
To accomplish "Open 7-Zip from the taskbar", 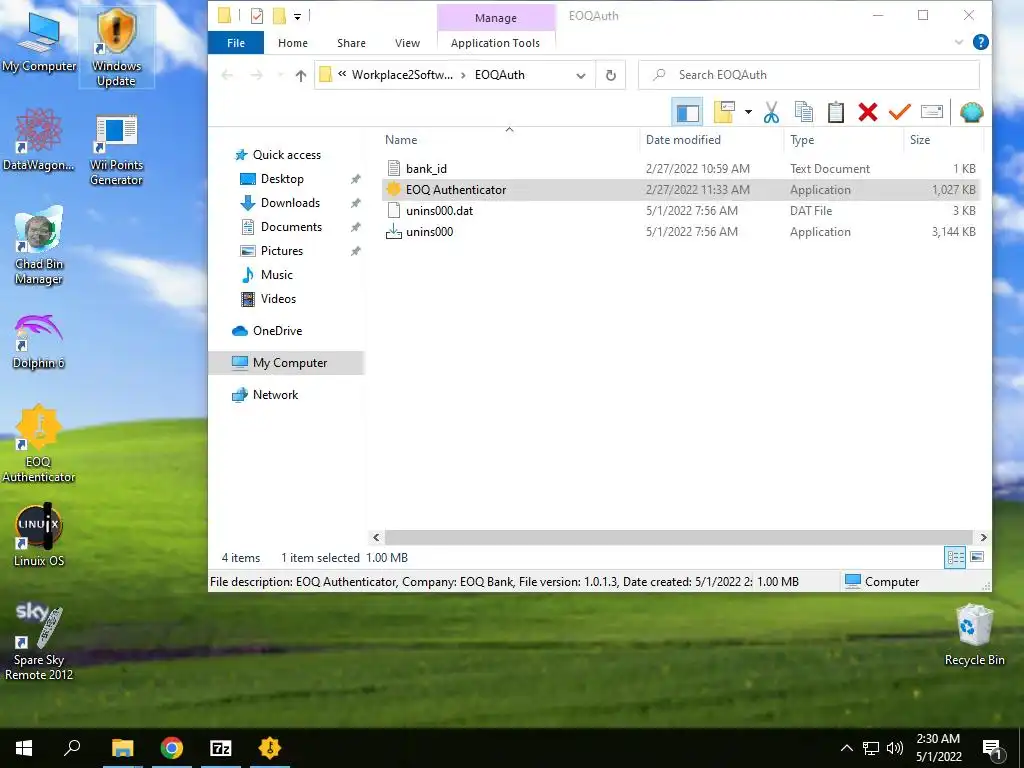I will [x=221, y=748].
